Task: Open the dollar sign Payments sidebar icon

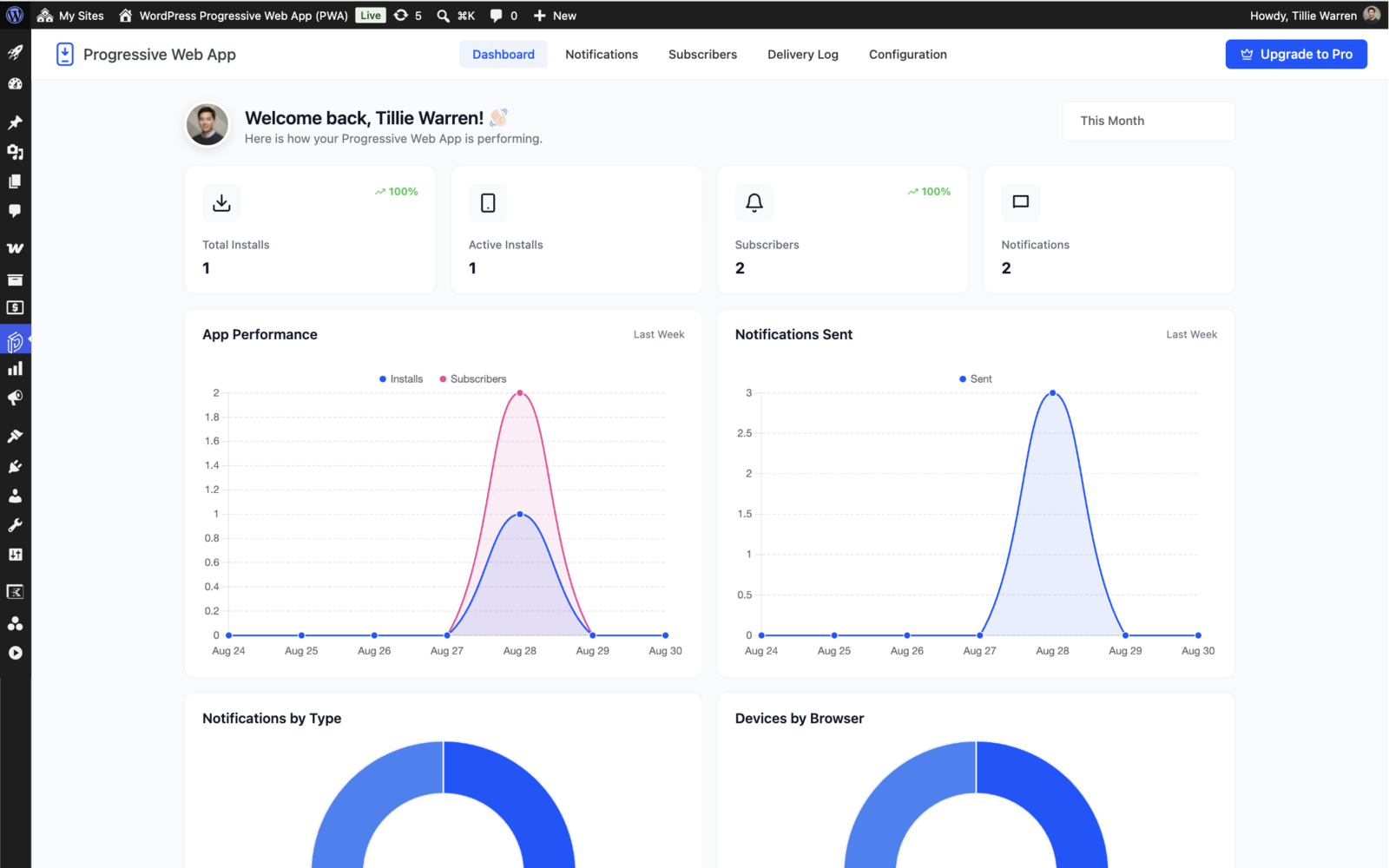Action: click(15, 308)
